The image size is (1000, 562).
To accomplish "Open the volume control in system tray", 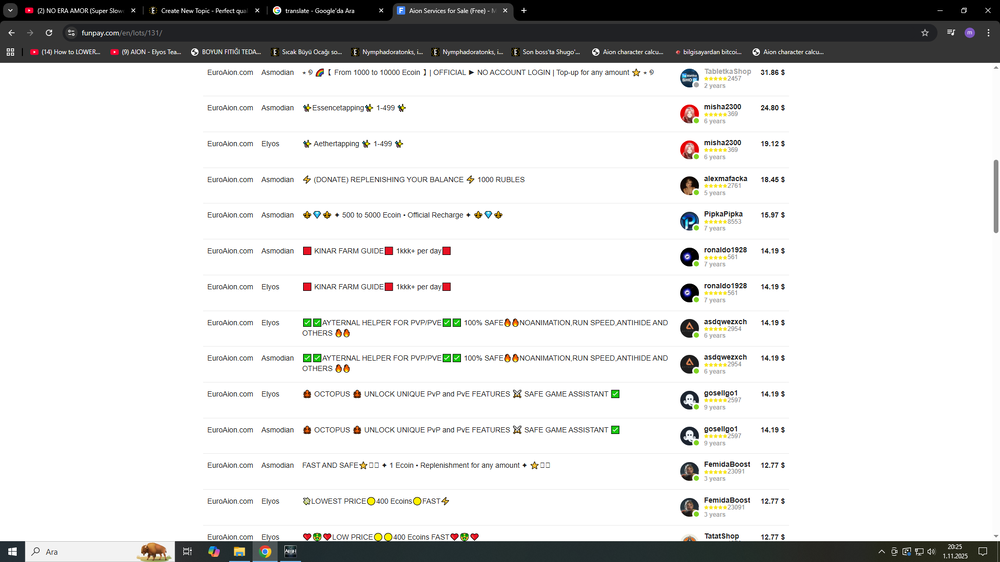I will (931, 552).
